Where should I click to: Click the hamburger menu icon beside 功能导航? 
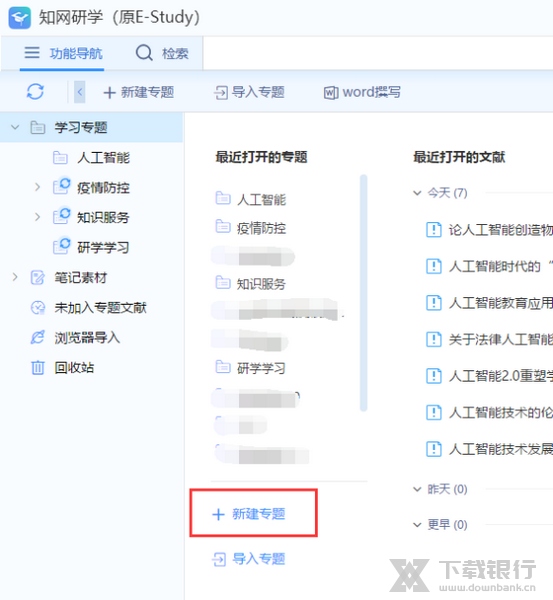pos(32,53)
